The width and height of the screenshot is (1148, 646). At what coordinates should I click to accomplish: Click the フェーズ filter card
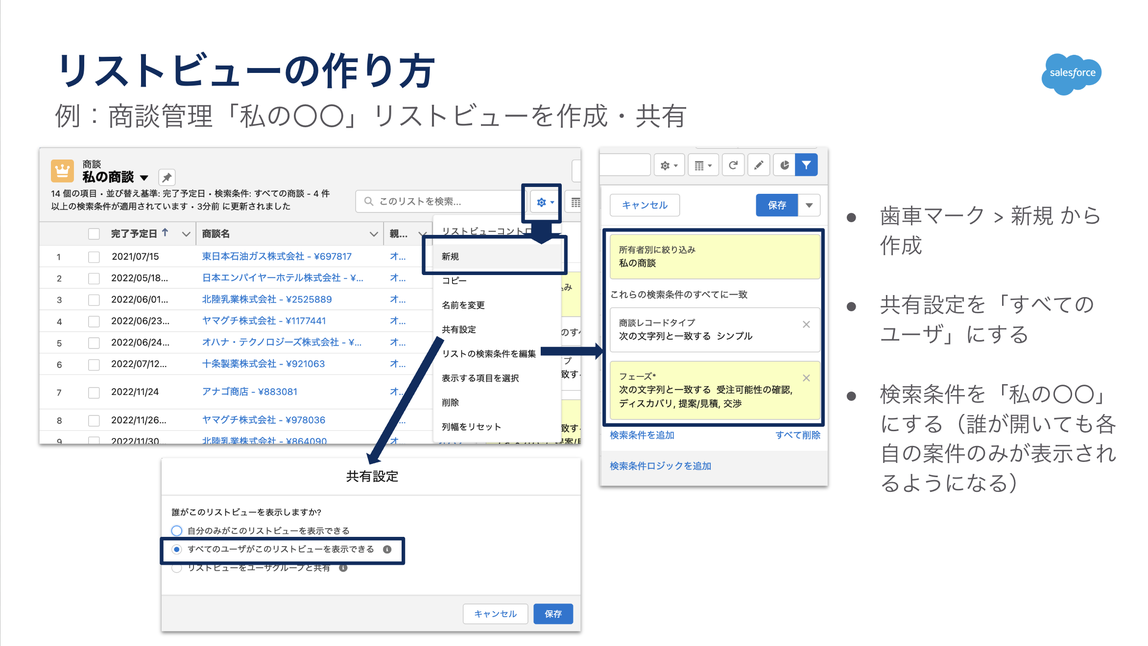(714, 390)
